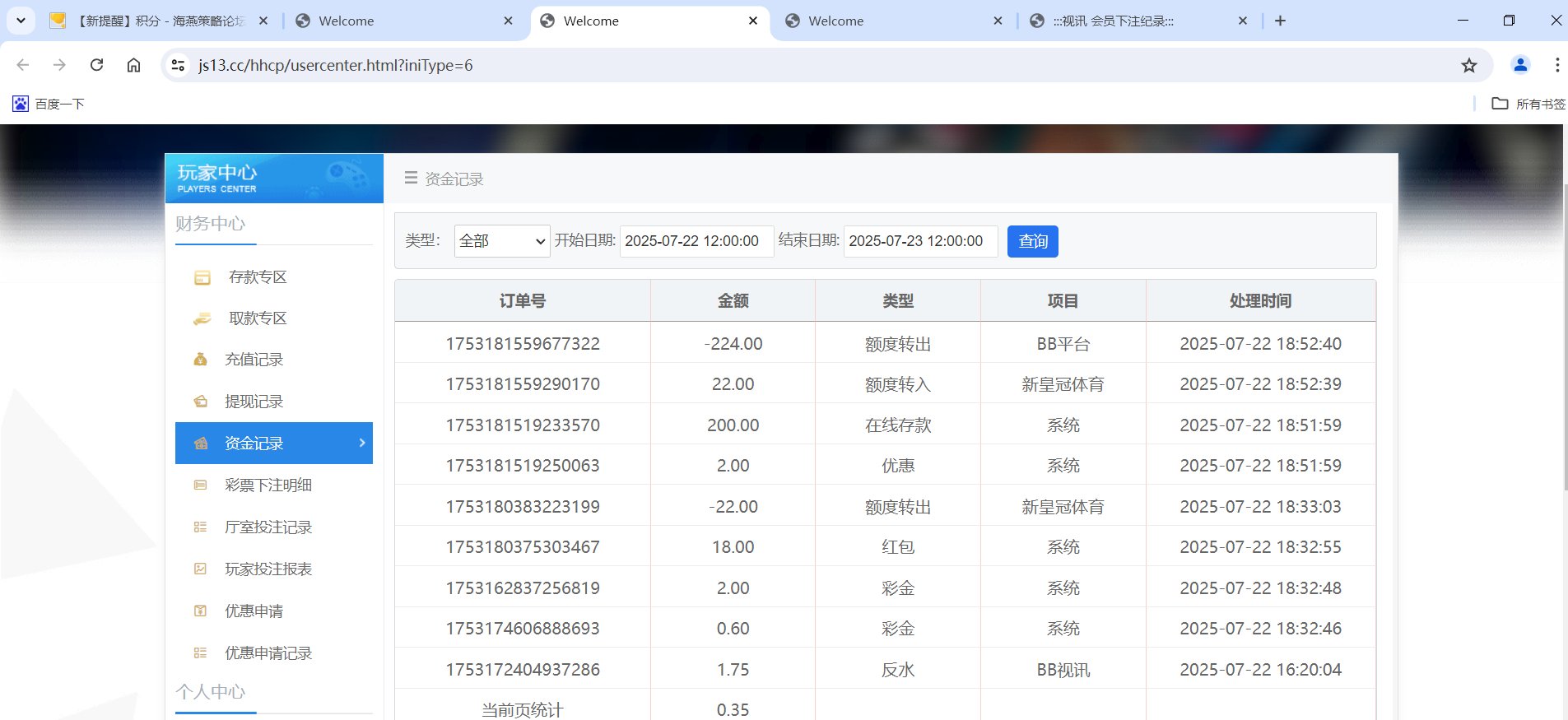Click the 玩家投注报表 chart icon
The image size is (1568, 720).
click(200, 569)
